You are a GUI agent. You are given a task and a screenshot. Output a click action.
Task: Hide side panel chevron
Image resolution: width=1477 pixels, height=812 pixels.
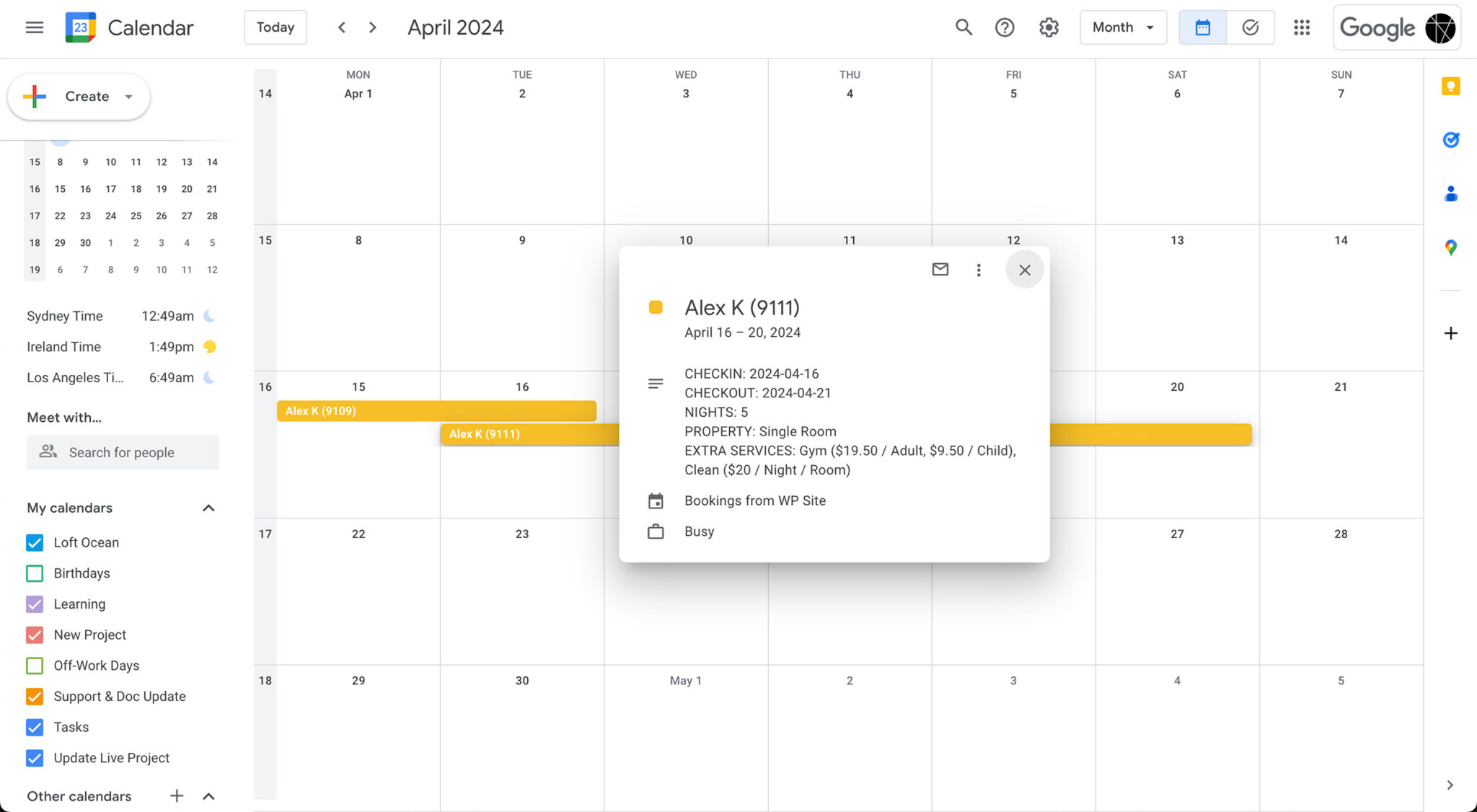pos(1450,785)
